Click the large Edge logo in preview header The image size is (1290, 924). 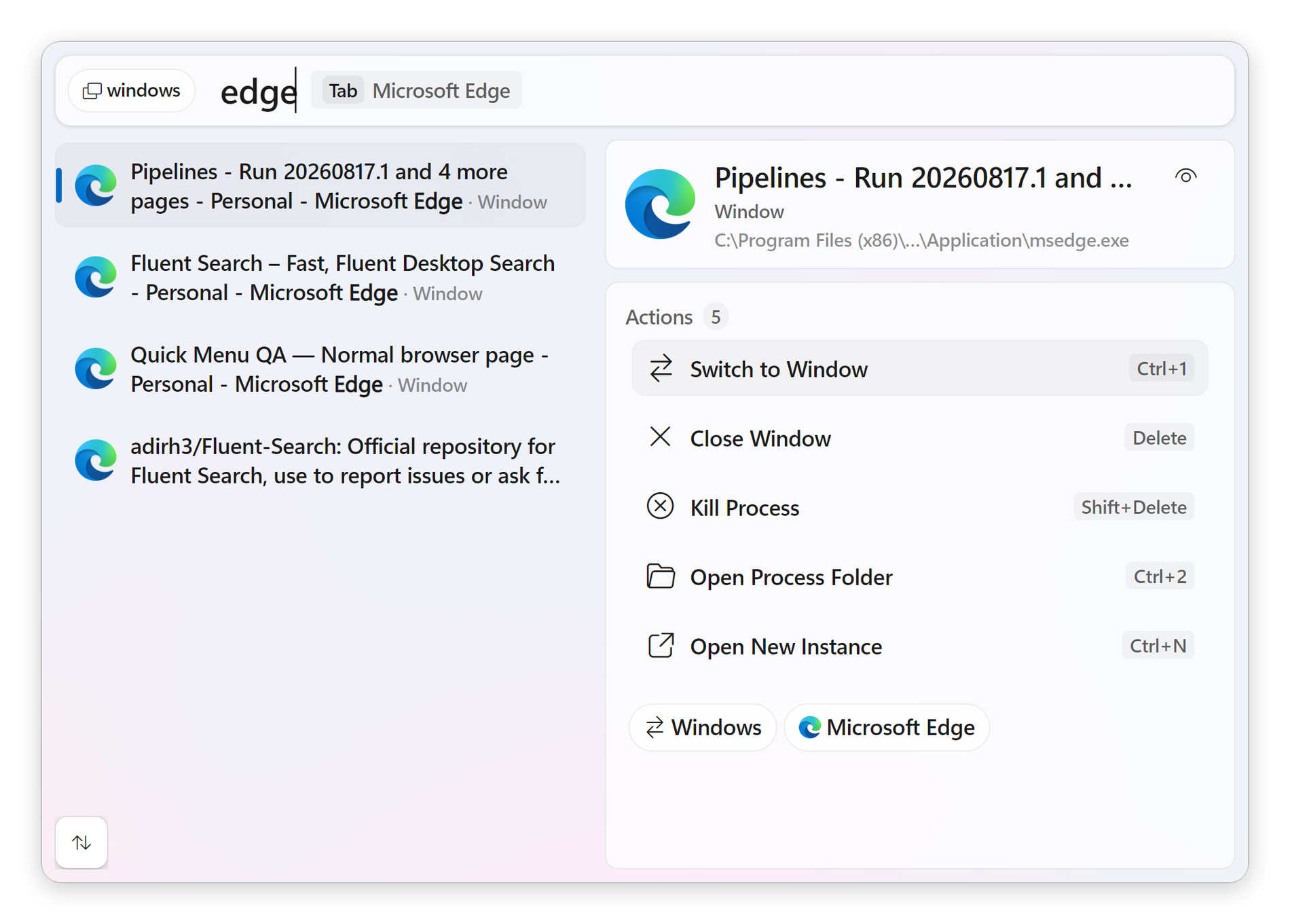coord(661,204)
